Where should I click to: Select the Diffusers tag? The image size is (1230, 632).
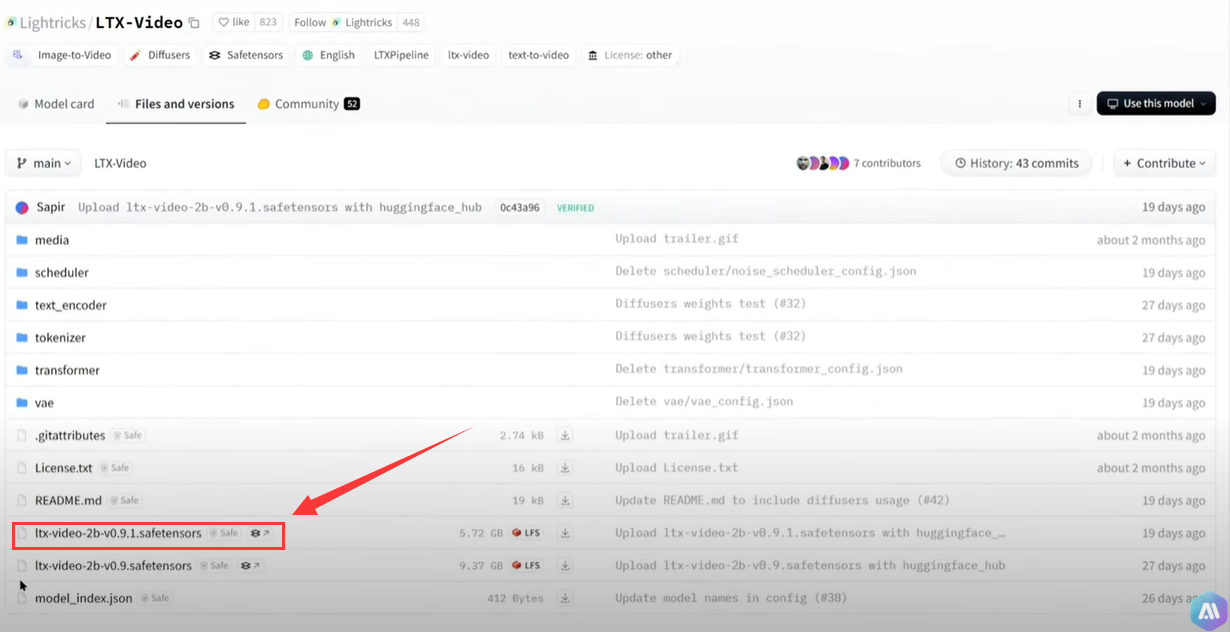160,55
